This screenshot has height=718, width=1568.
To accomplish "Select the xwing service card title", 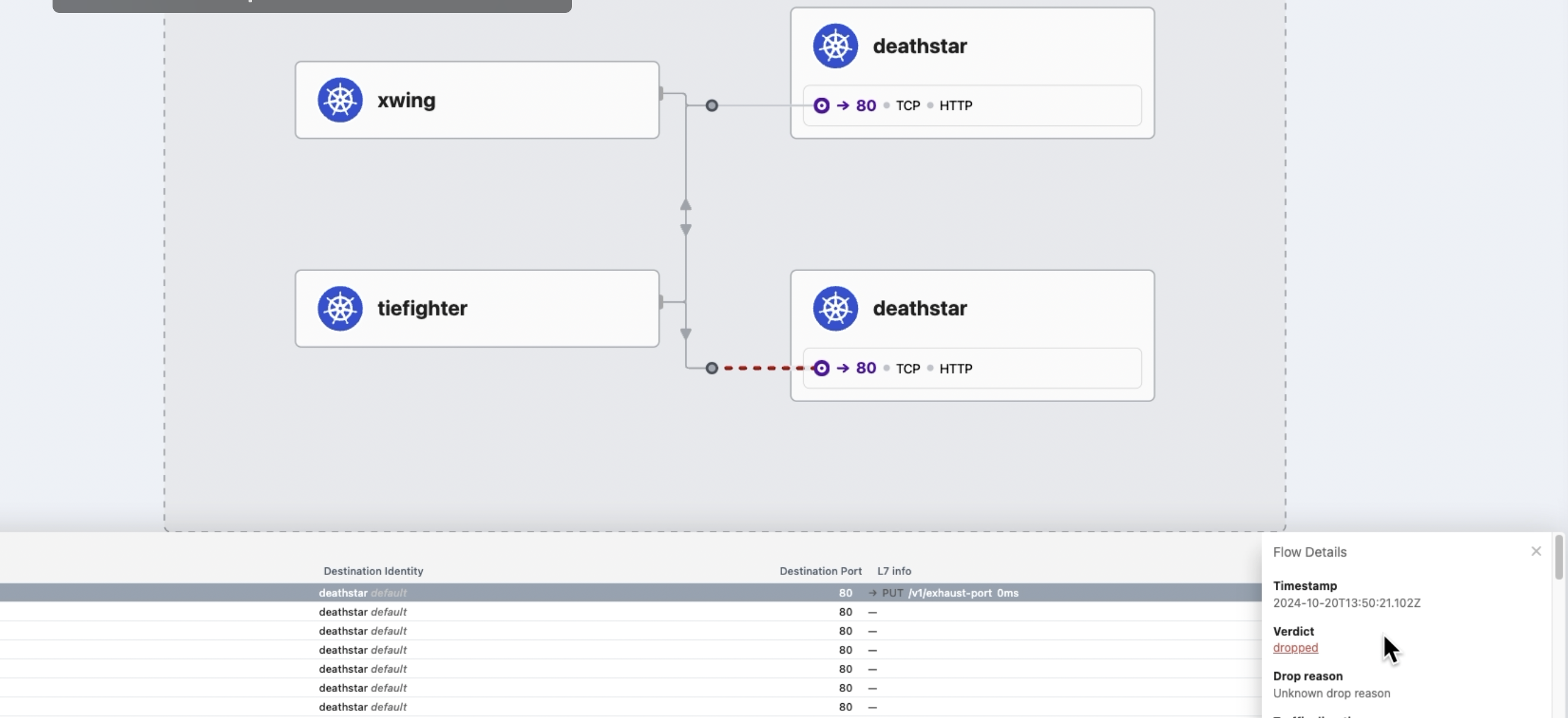I will 406,100.
